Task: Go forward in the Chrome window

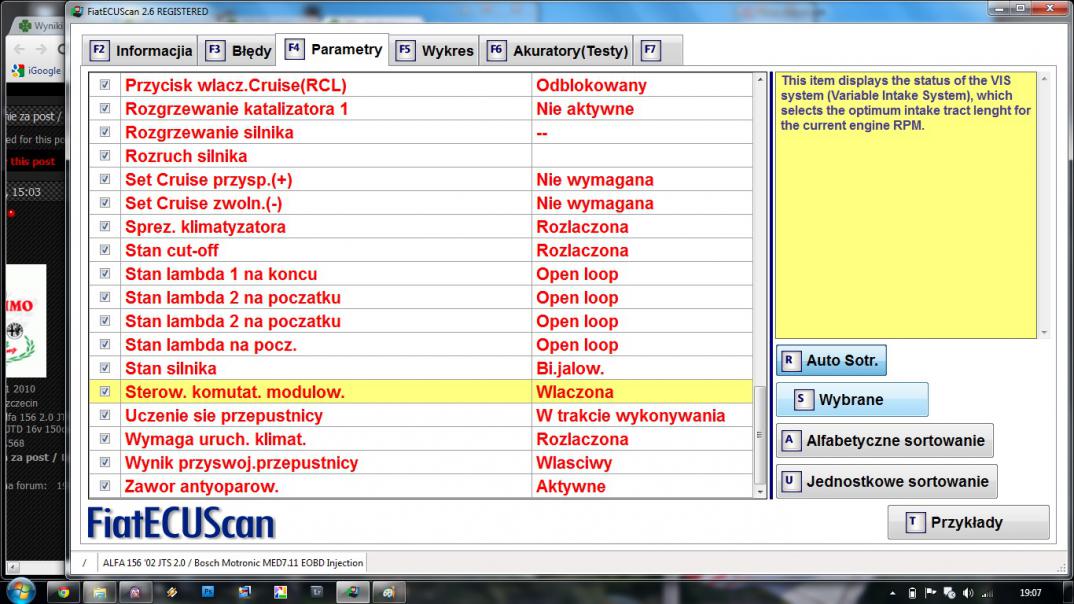Action: [41, 49]
